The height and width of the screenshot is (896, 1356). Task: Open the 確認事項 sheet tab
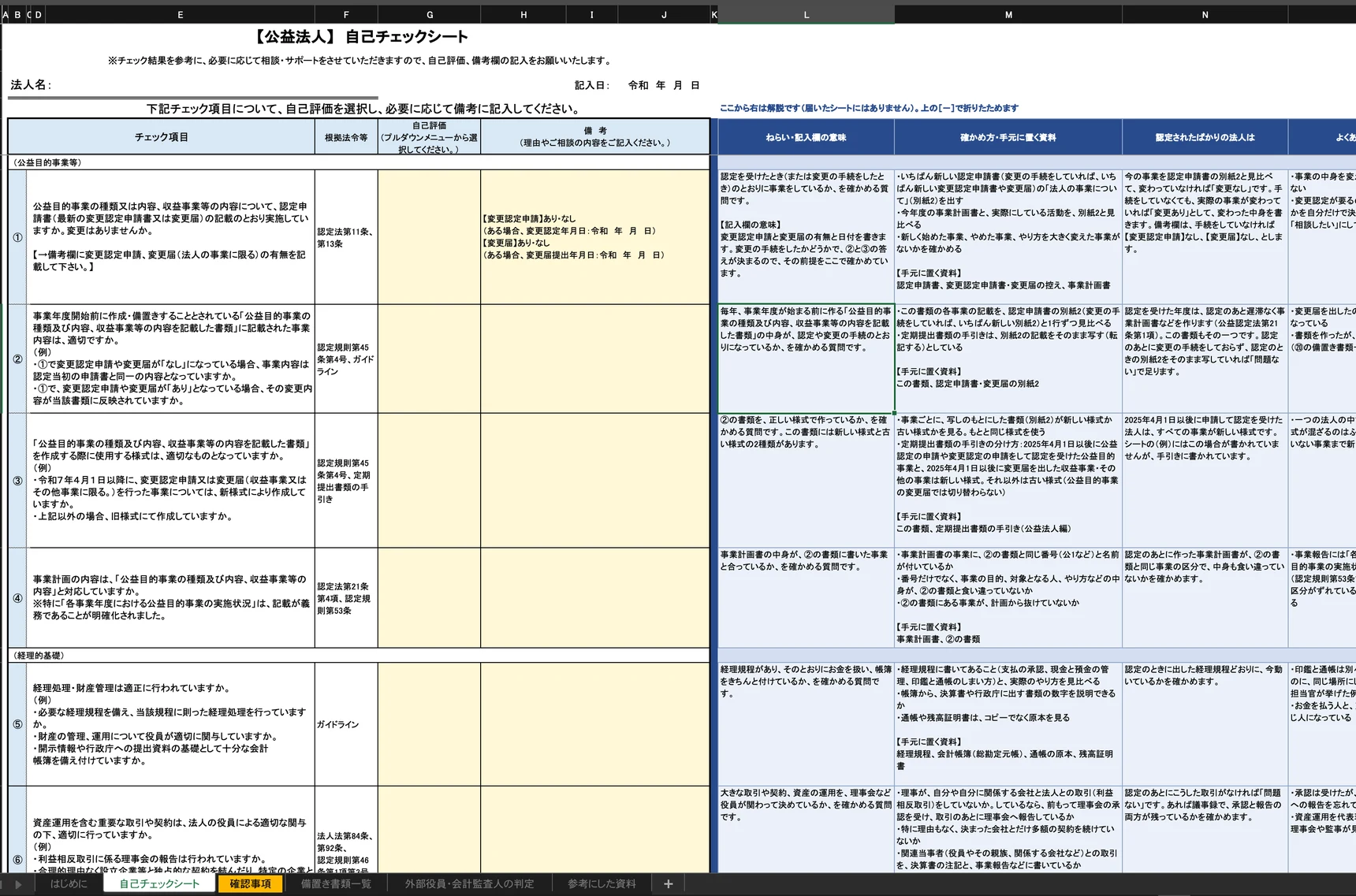click(250, 884)
